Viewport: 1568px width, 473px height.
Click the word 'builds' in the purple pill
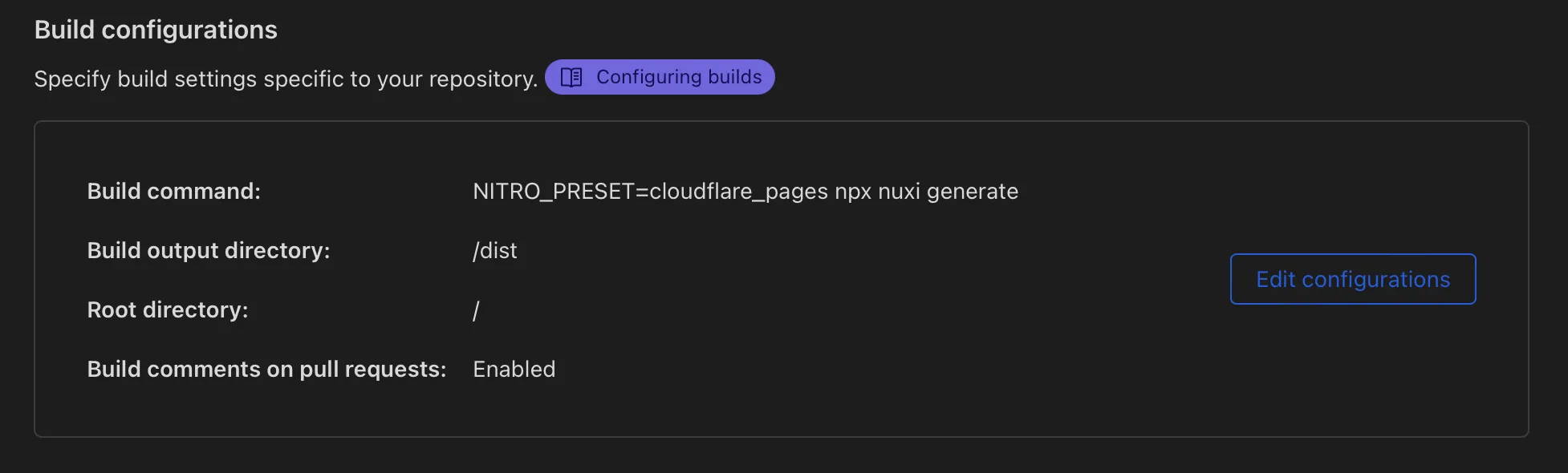[735, 77]
